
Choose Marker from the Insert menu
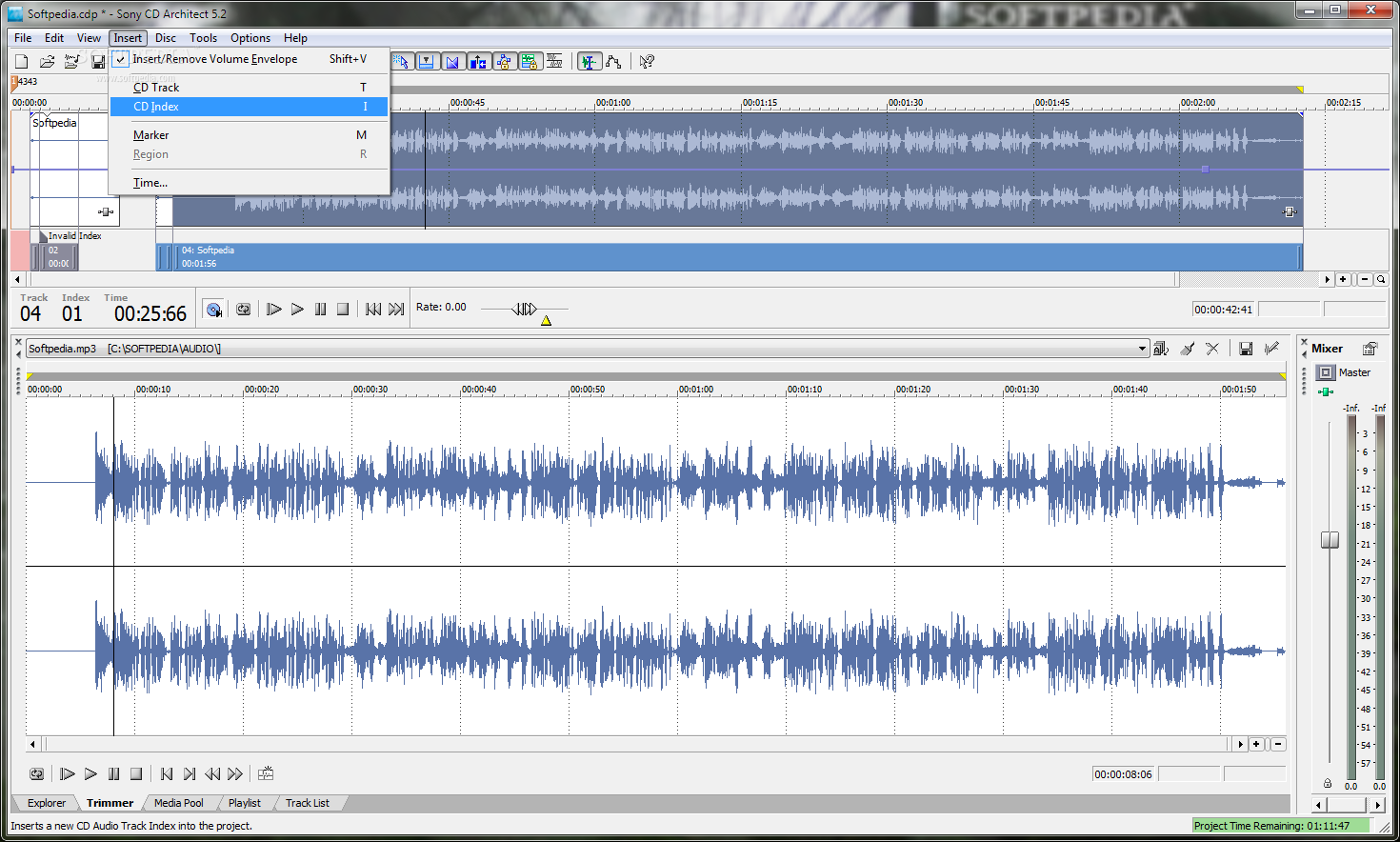pos(250,135)
